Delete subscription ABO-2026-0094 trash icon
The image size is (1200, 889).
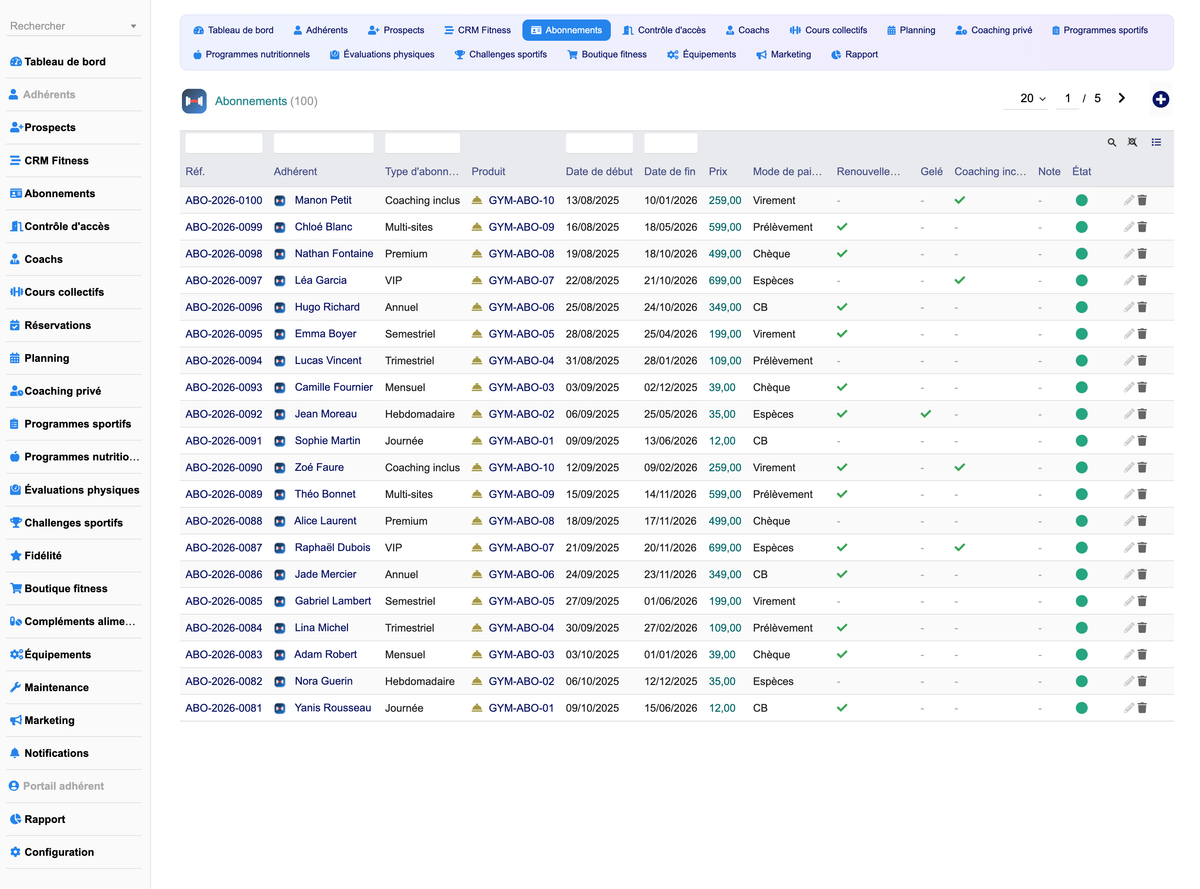(1142, 361)
